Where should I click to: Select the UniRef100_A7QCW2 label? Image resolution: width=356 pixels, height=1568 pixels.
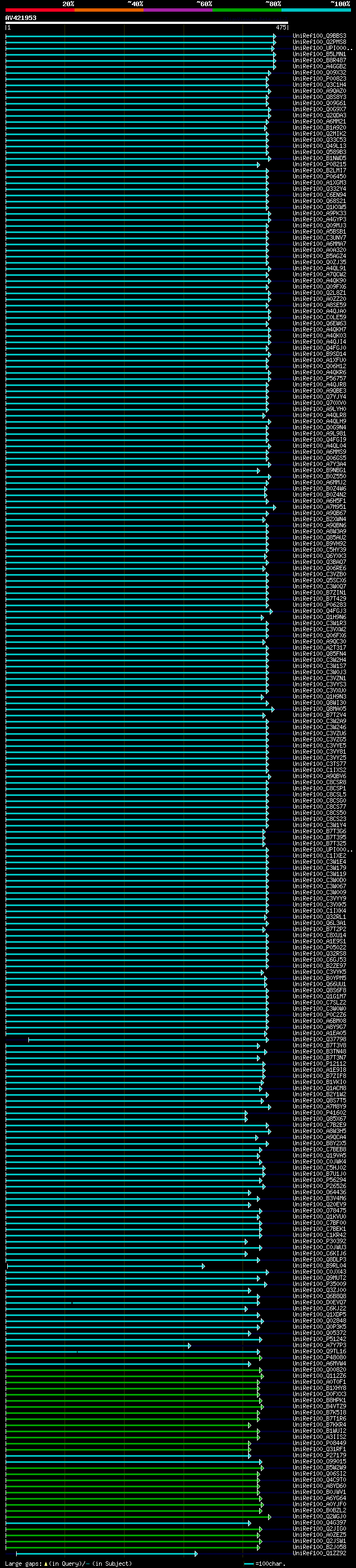319,275
